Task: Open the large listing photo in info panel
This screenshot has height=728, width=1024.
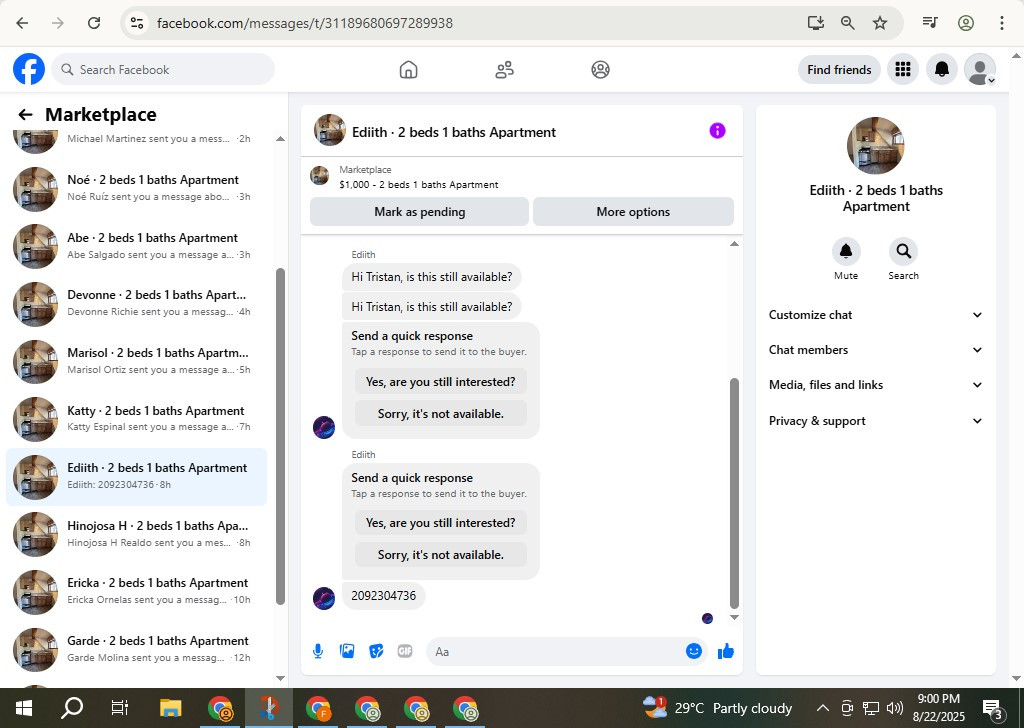Action: coord(875,146)
